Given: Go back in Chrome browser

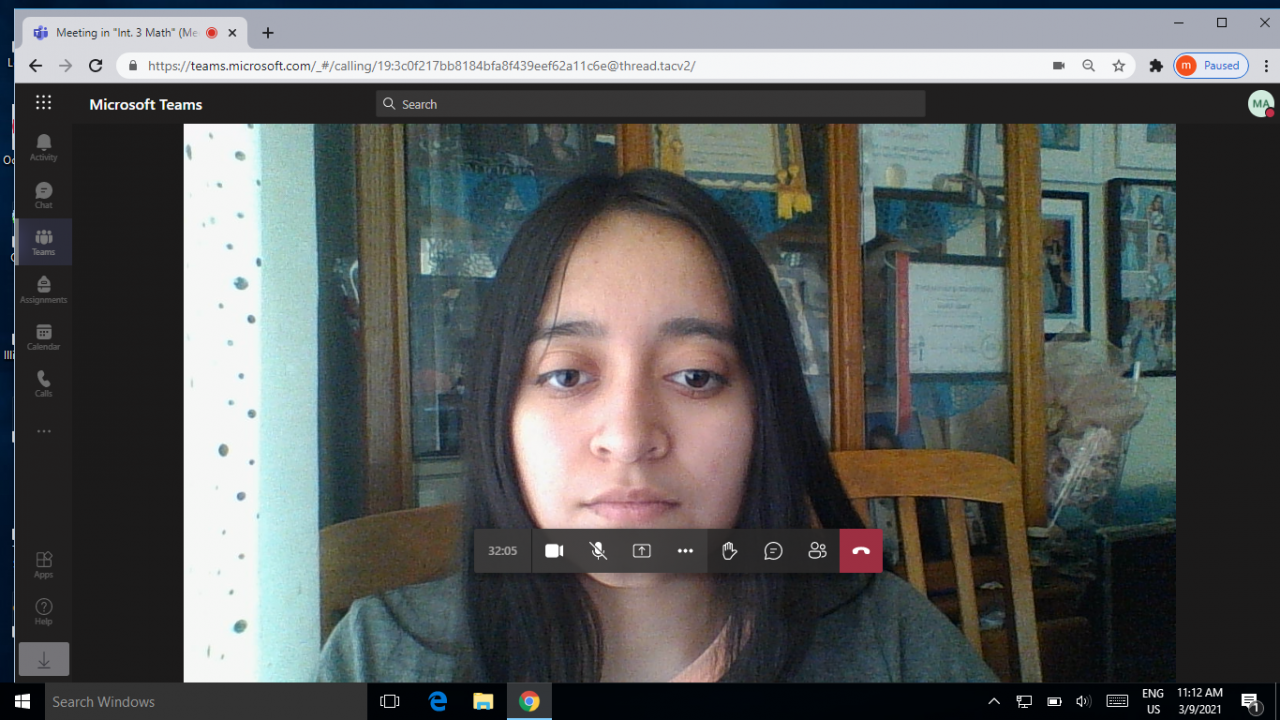Looking at the screenshot, I should click(x=36, y=66).
